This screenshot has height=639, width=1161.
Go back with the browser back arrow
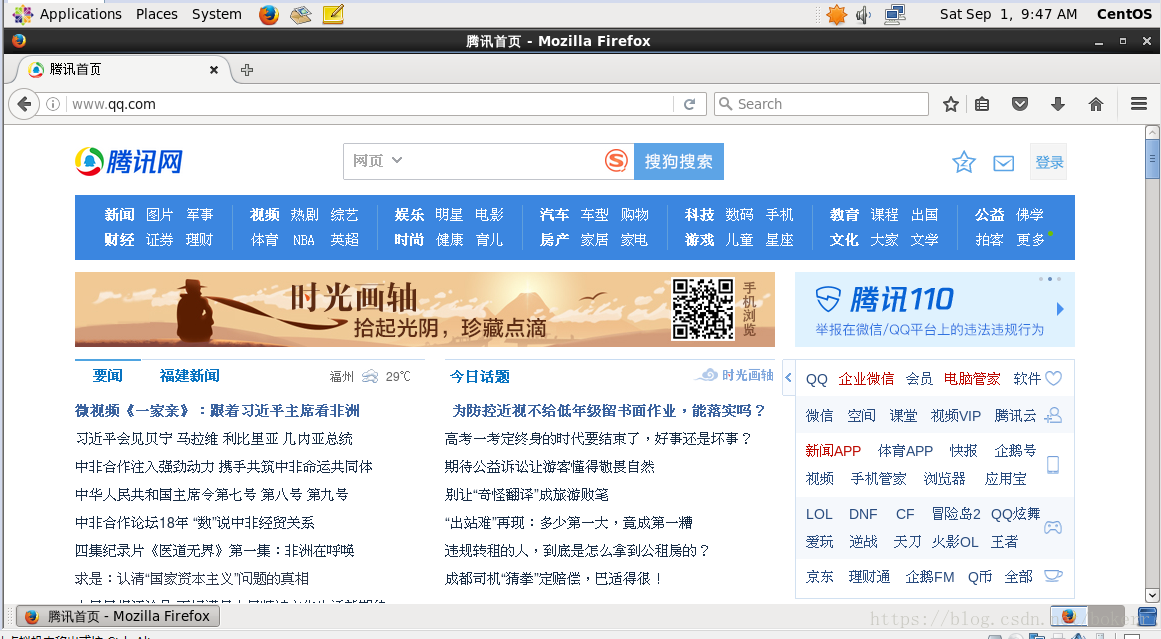click(24, 104)
